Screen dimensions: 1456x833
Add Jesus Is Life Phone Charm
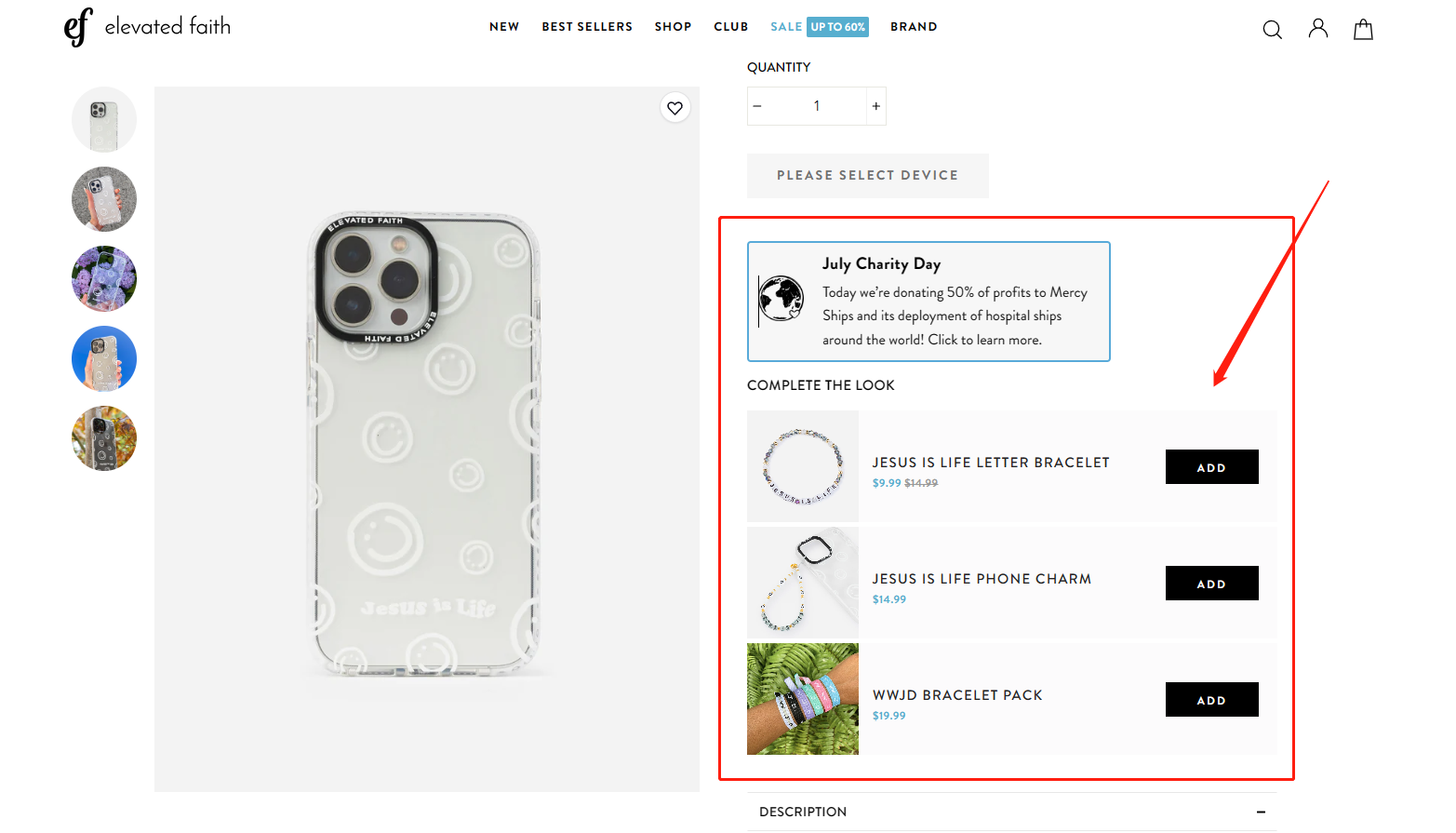1211,584
